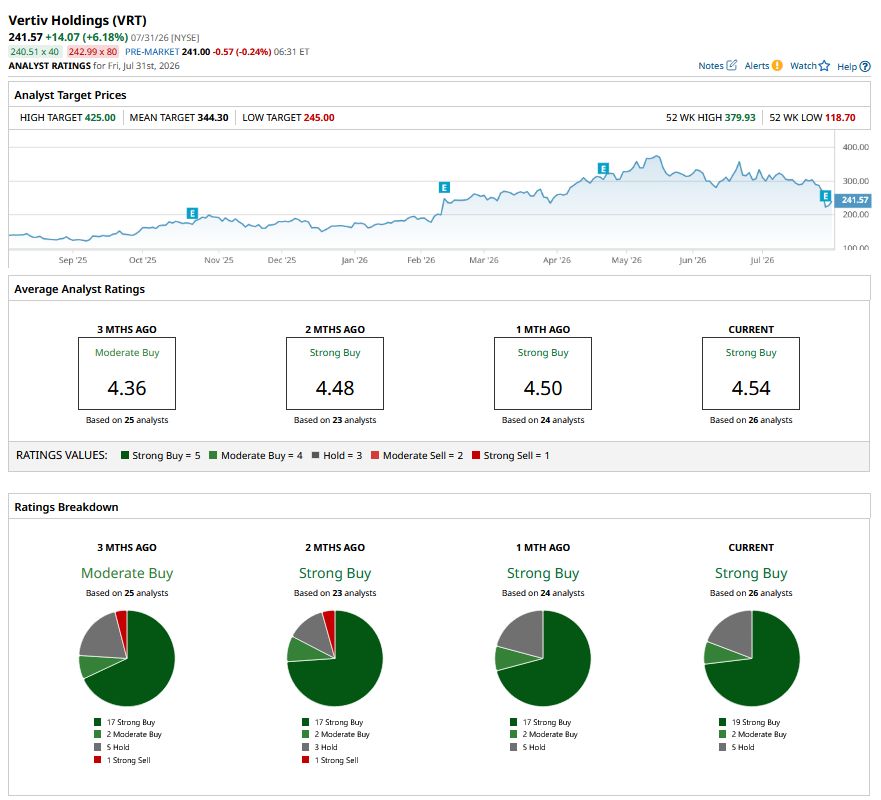This screenshot has height=800, width=881.
Task: Click the 4.36 rating box
Action: click(x=127, y=373)
